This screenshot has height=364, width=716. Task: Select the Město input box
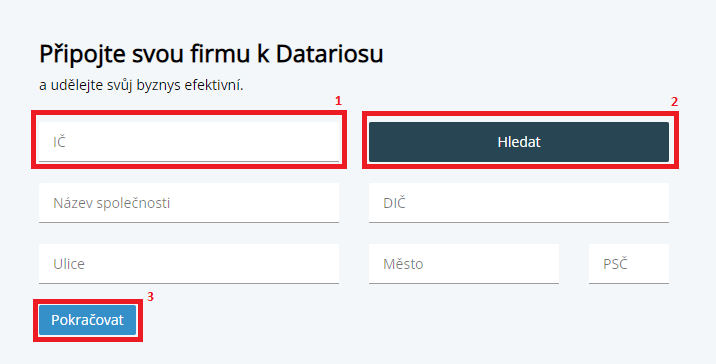pos(464,264)
